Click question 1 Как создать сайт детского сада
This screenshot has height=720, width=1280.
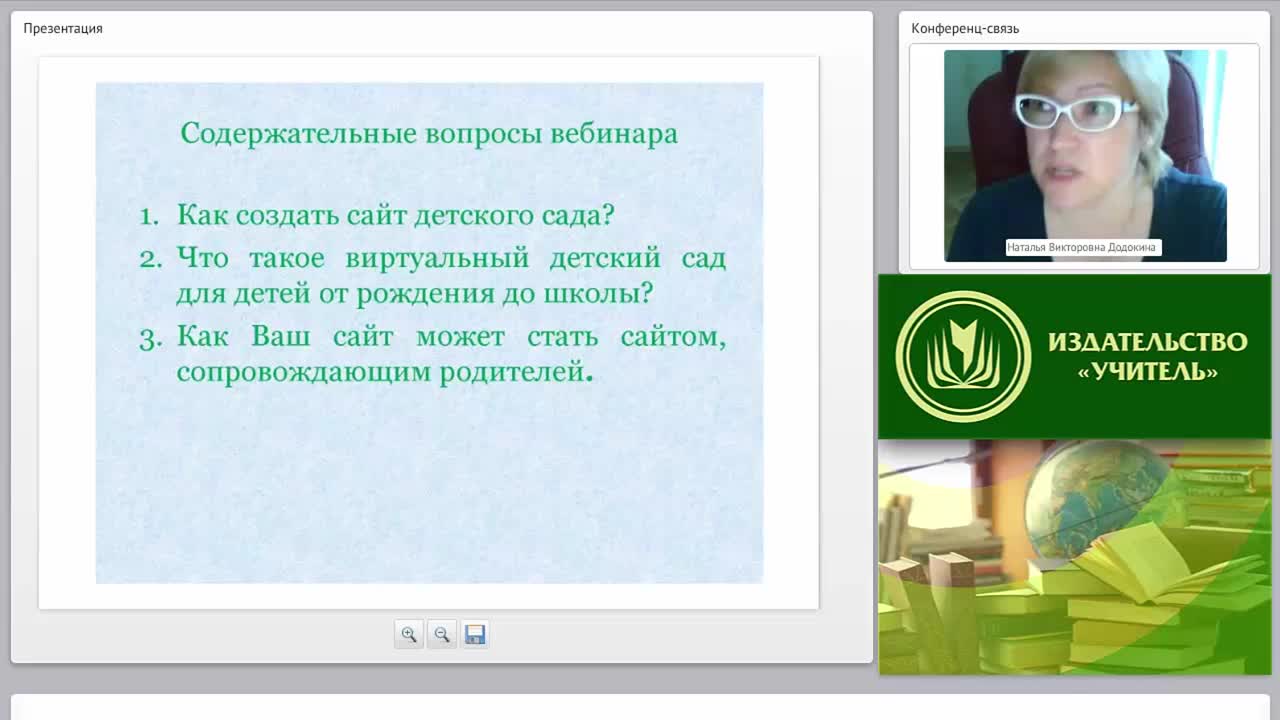[376, 215]
